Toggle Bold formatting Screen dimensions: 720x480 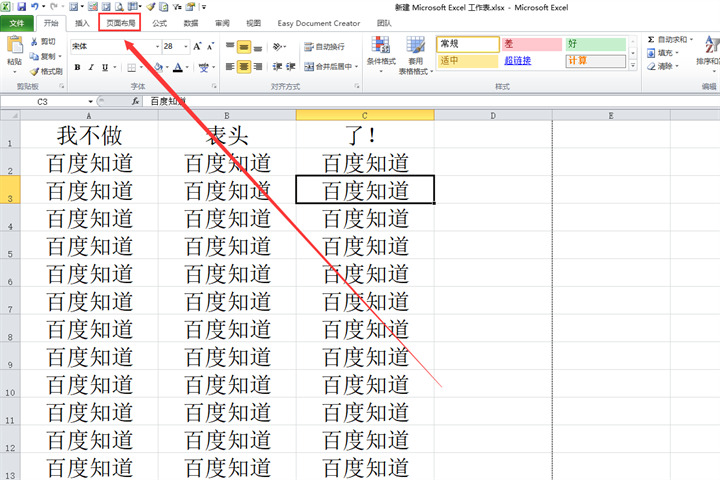(77, 68)
